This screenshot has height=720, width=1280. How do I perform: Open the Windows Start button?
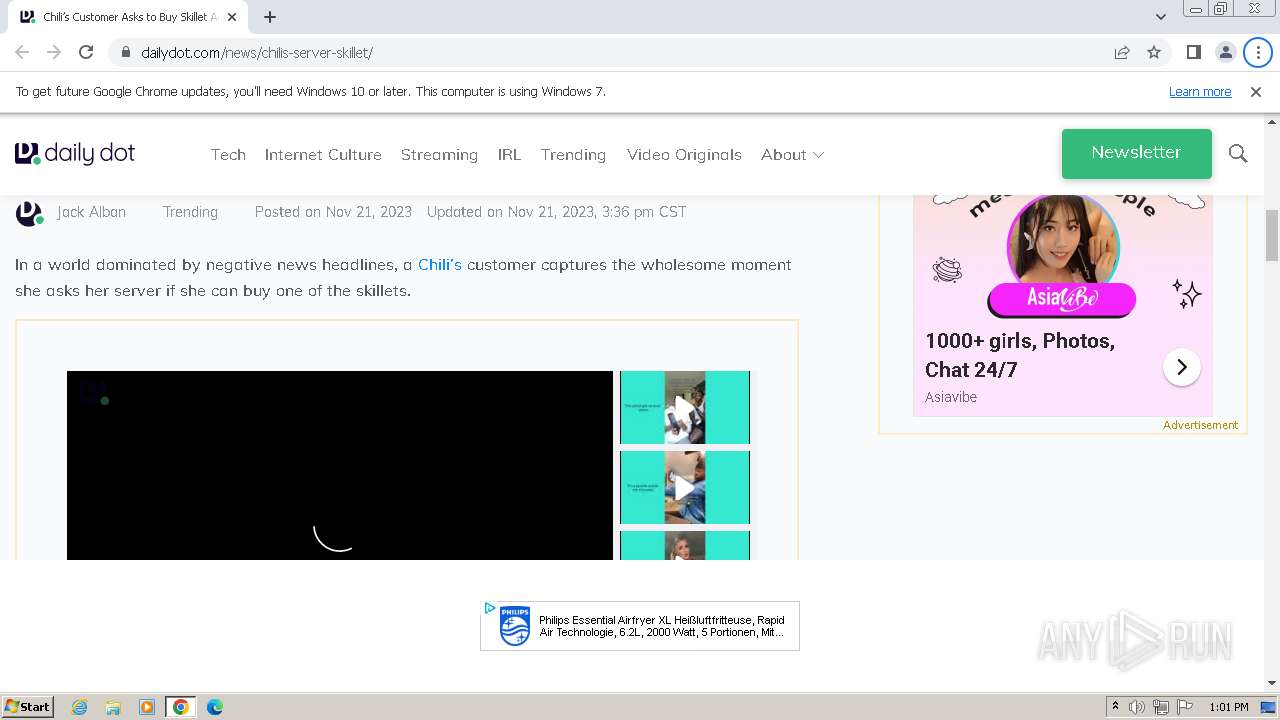pyautogui.click(x=28, y=707)
